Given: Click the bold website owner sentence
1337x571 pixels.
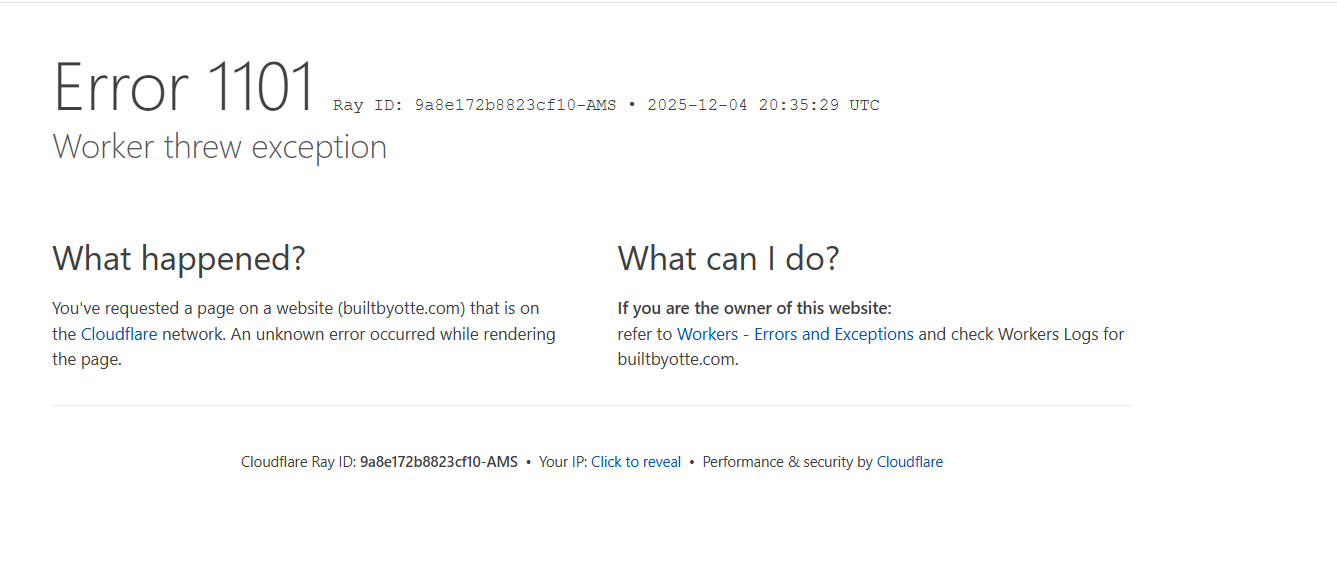Looking at the screenshot, I should [x=754, y=308].
